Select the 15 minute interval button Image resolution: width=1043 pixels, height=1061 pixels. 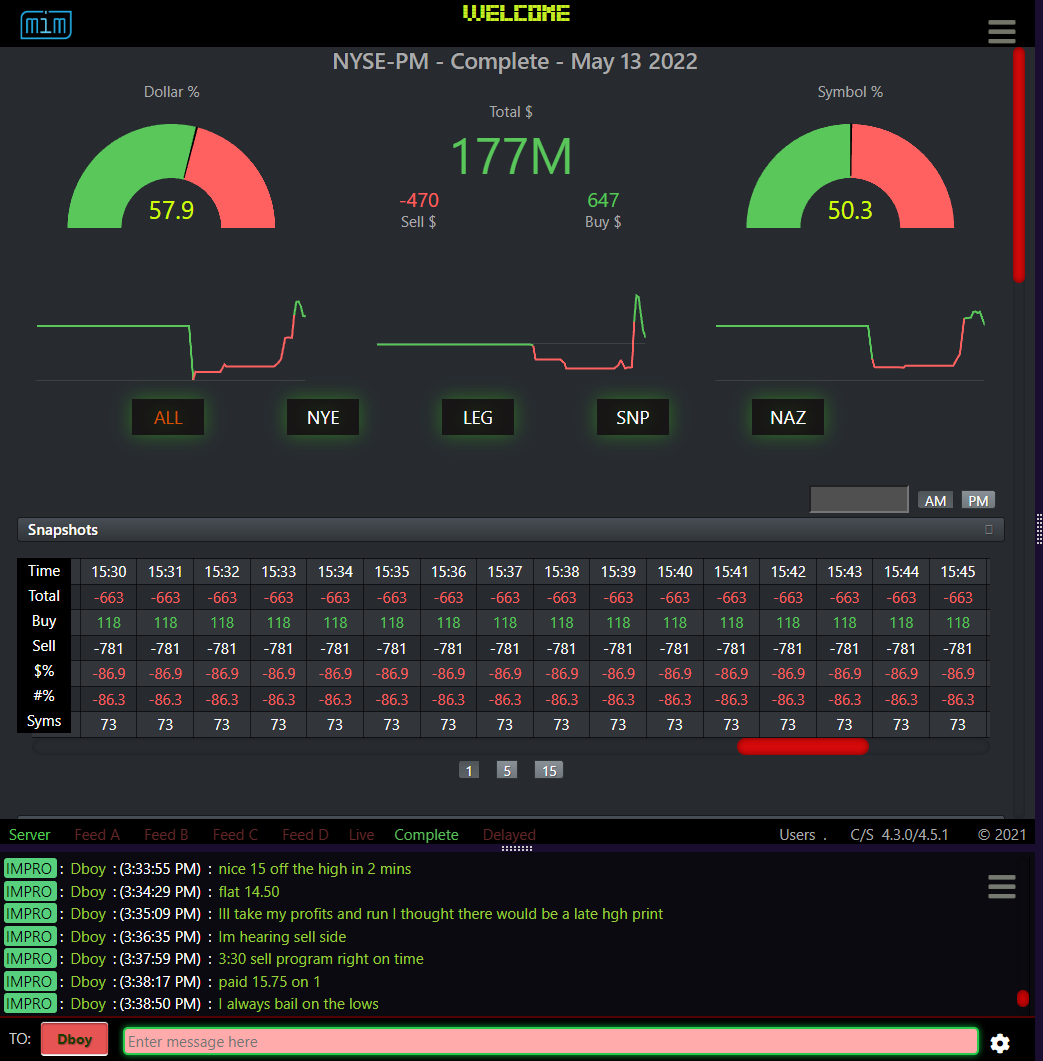(549, 770)
